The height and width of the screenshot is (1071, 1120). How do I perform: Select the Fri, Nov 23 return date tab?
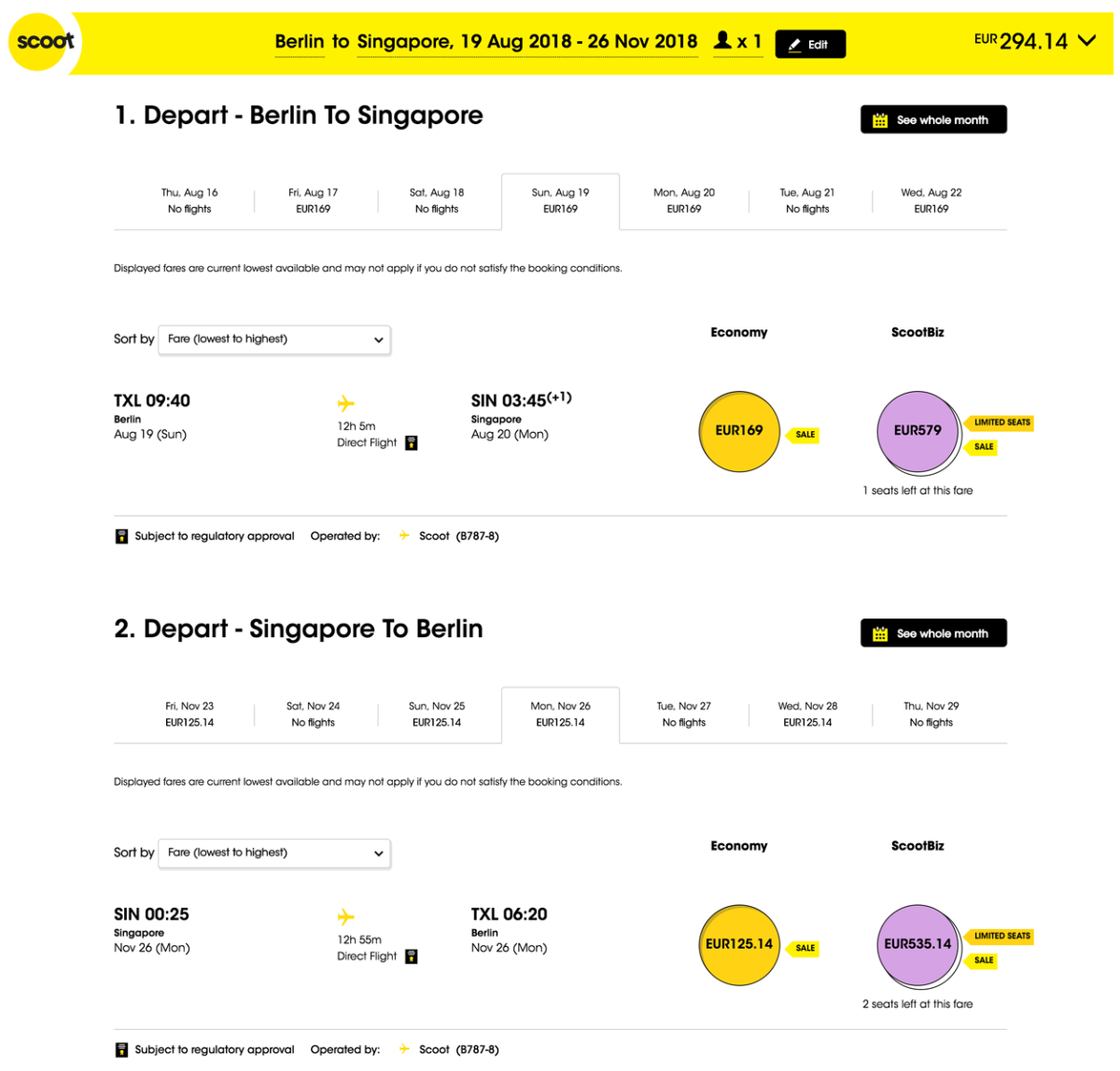(x=189, y=715)
